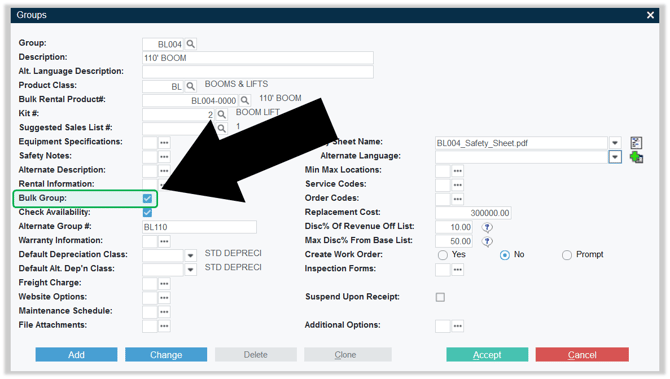The image size is (670, 379).
Task: Open Inspection Forms ellipsis button
Action: (x=458, y=270)
